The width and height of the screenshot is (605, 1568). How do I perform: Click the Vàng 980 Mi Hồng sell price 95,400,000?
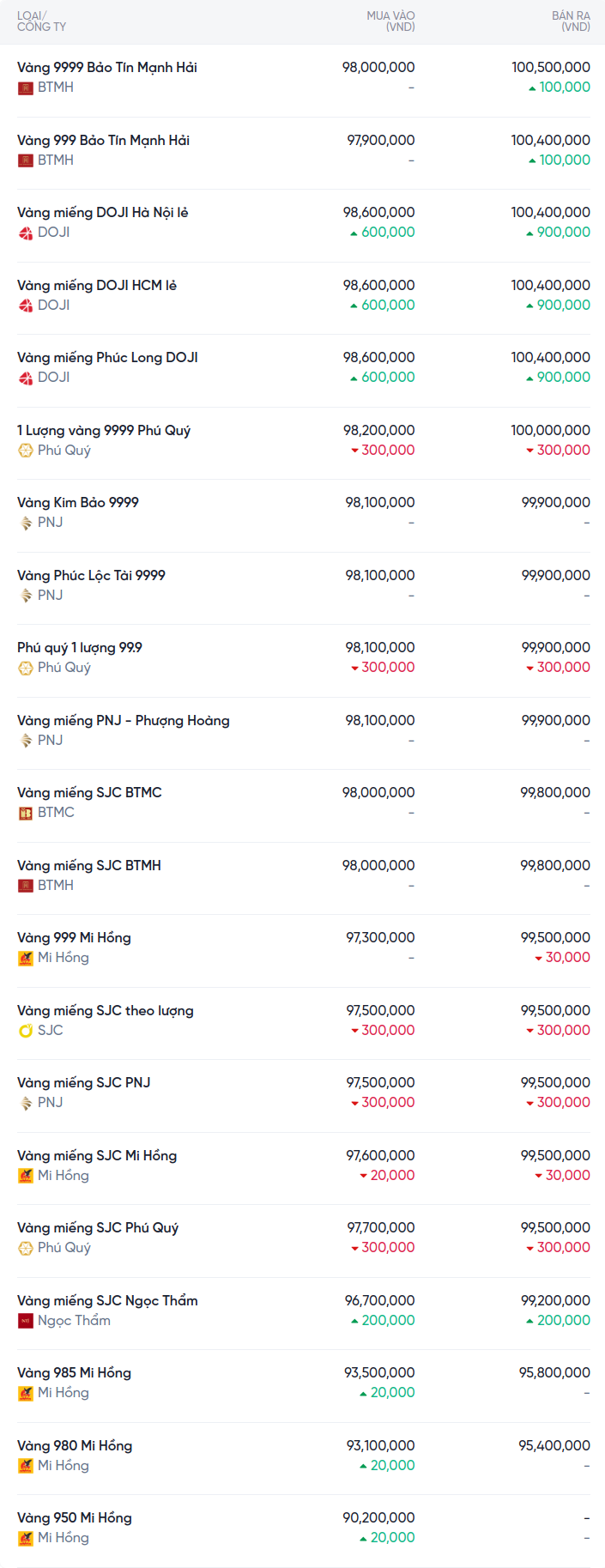554,1445
